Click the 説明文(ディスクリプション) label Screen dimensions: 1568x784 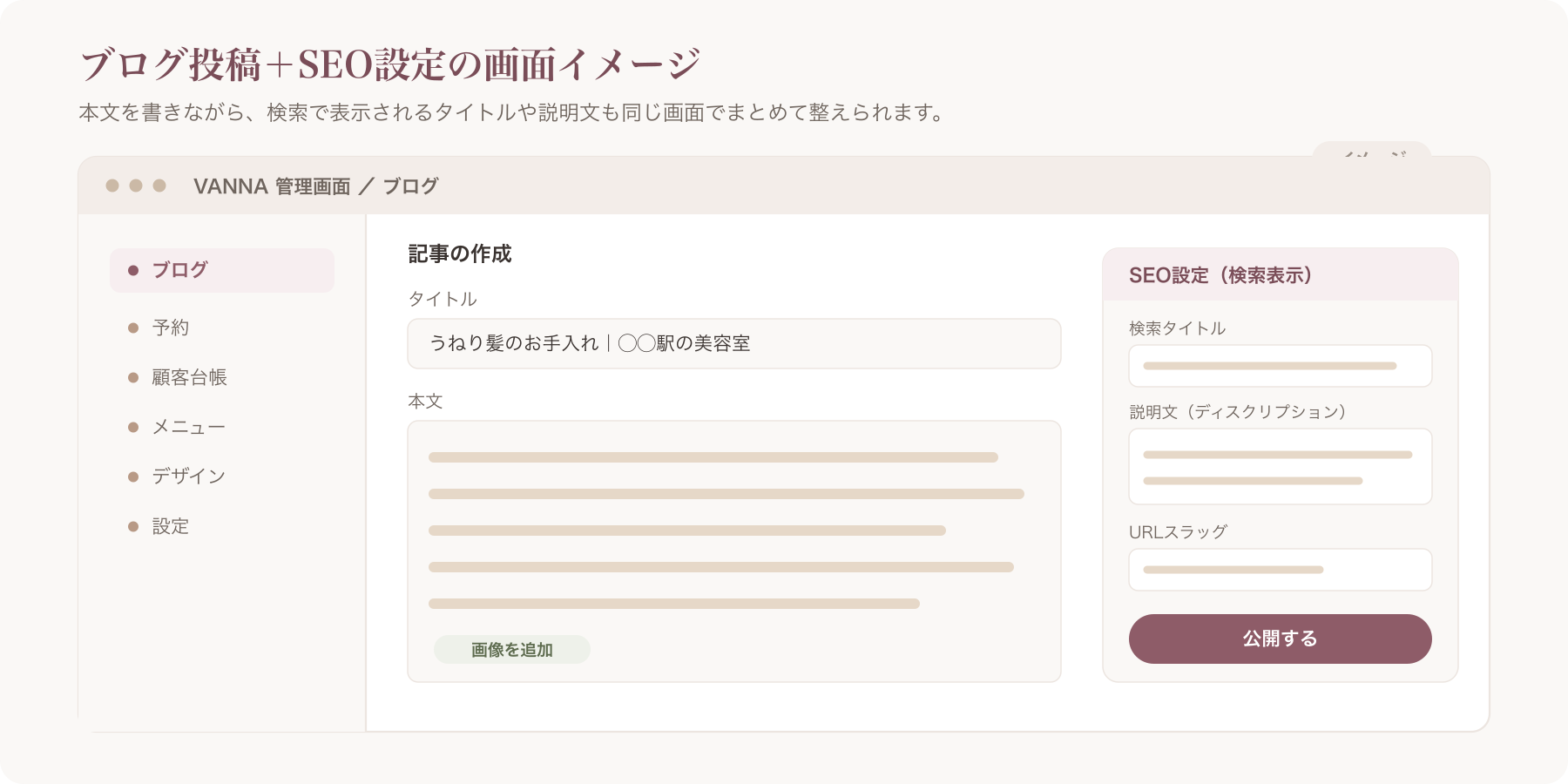coord(1238,412)
